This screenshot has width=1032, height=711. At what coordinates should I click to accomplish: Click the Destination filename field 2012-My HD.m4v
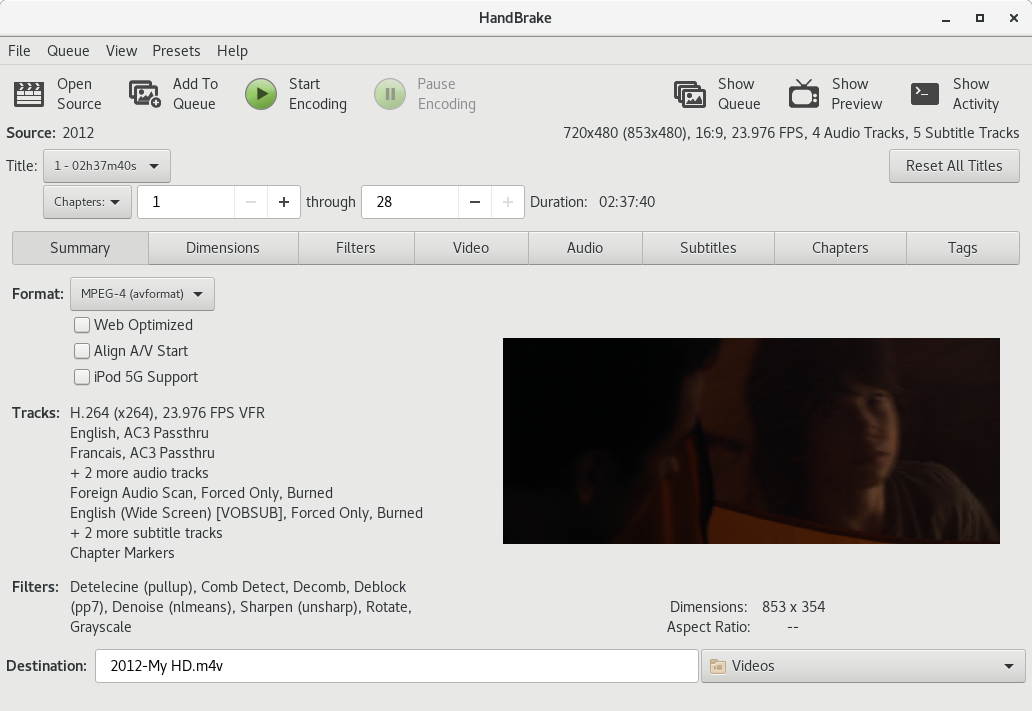[397, 666]
